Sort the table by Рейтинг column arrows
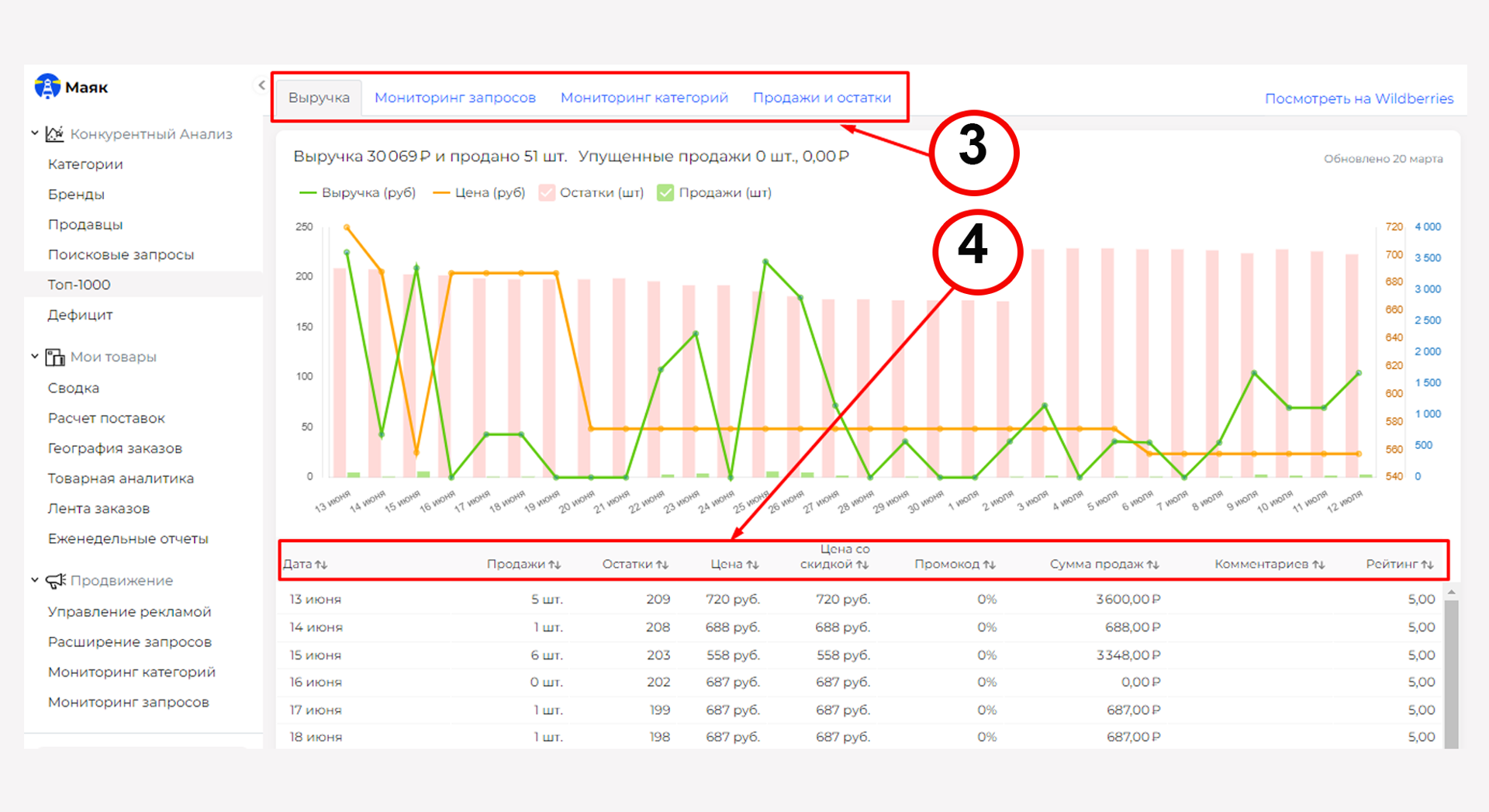This screenshot has width=1489, height=812. coord(1427,565)
